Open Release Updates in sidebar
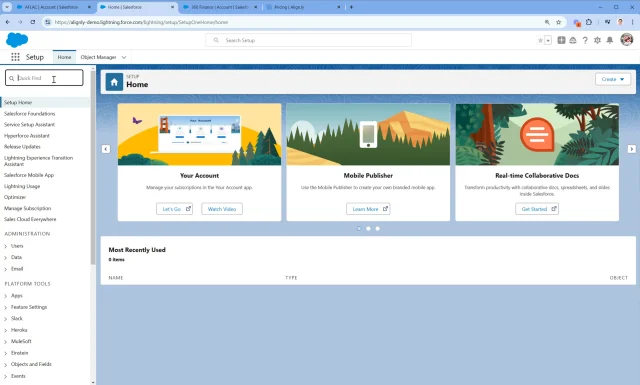The width and height of the screenshot is (640, 385). (22, 147)
